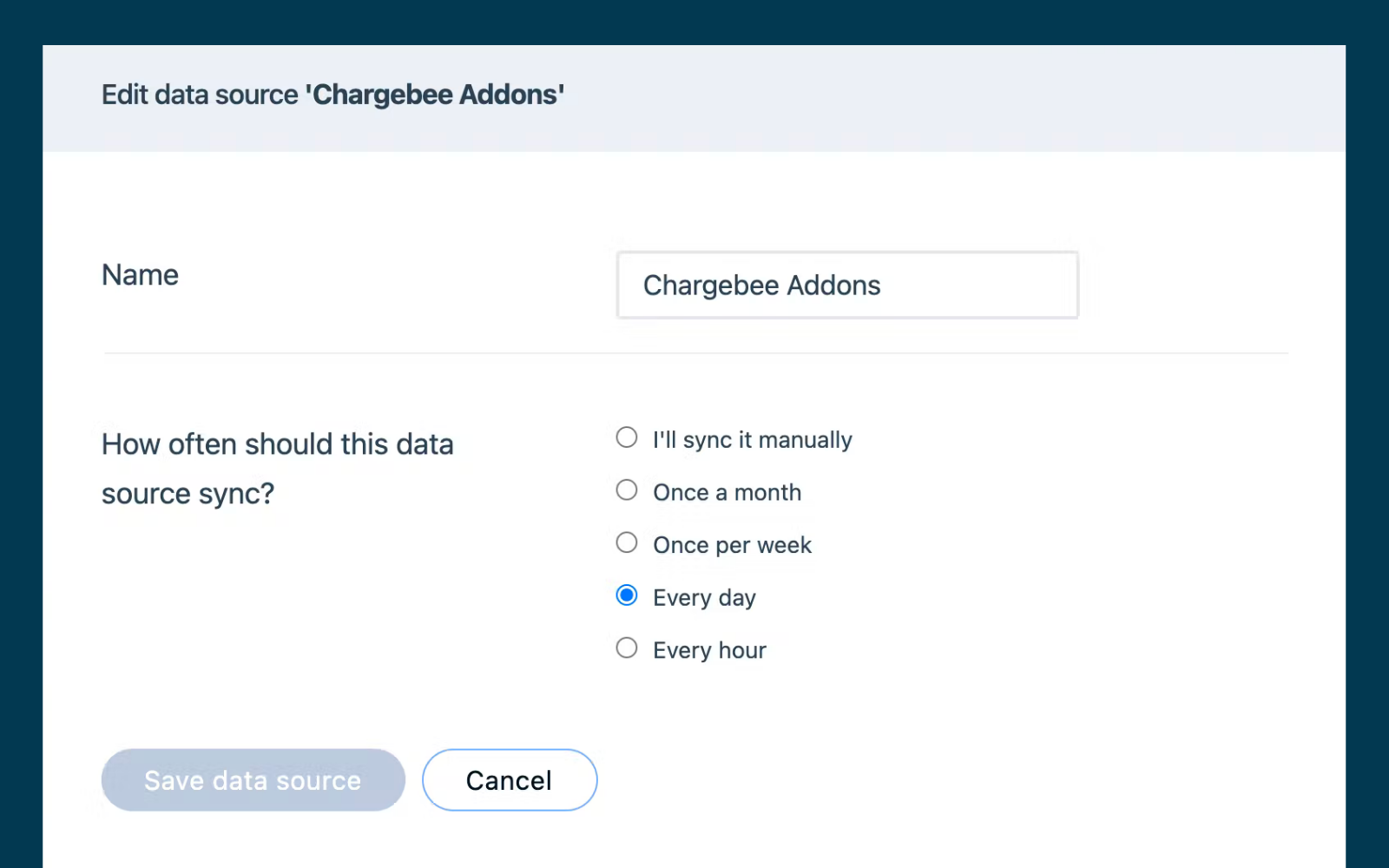Select 'Once per week' sync frequency

[x=626, y=542]
